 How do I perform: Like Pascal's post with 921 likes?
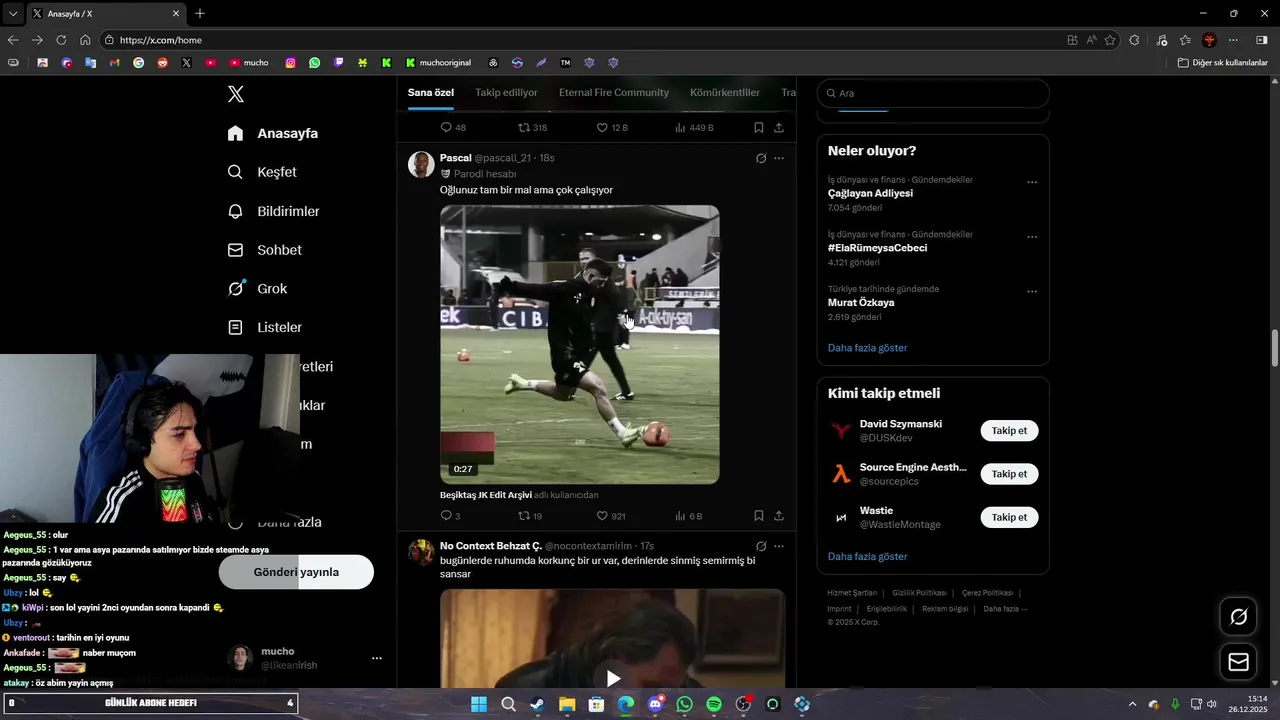611,516
